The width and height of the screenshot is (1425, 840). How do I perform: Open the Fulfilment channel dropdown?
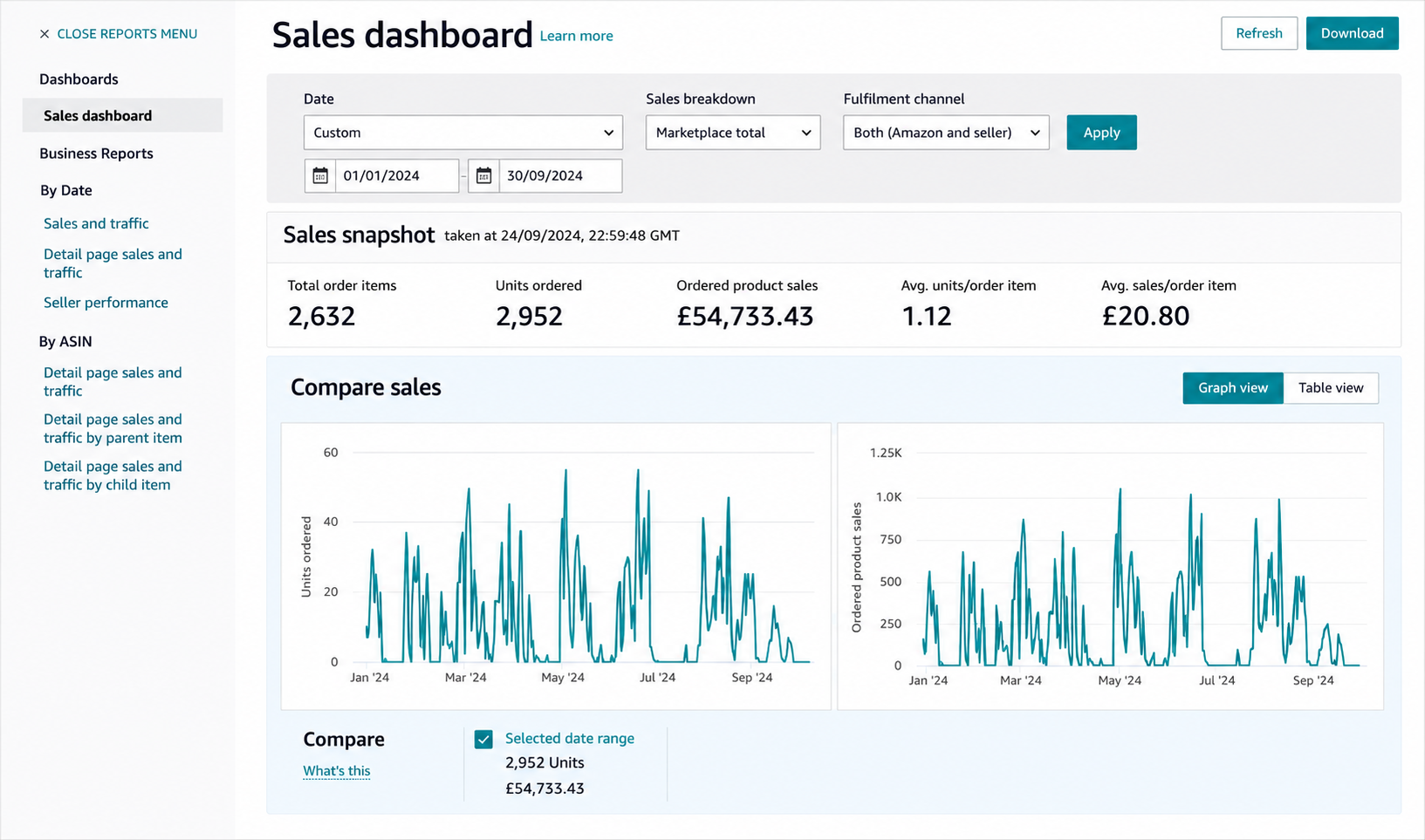point(946,133)
